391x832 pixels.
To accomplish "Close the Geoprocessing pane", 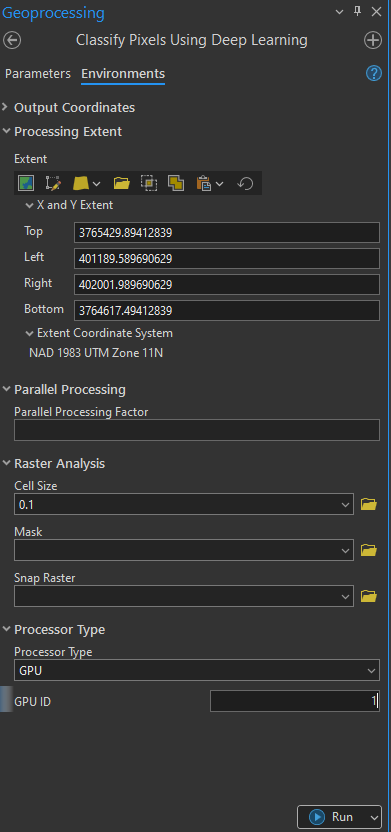I will pyautogui.click(x=376, y=12).
